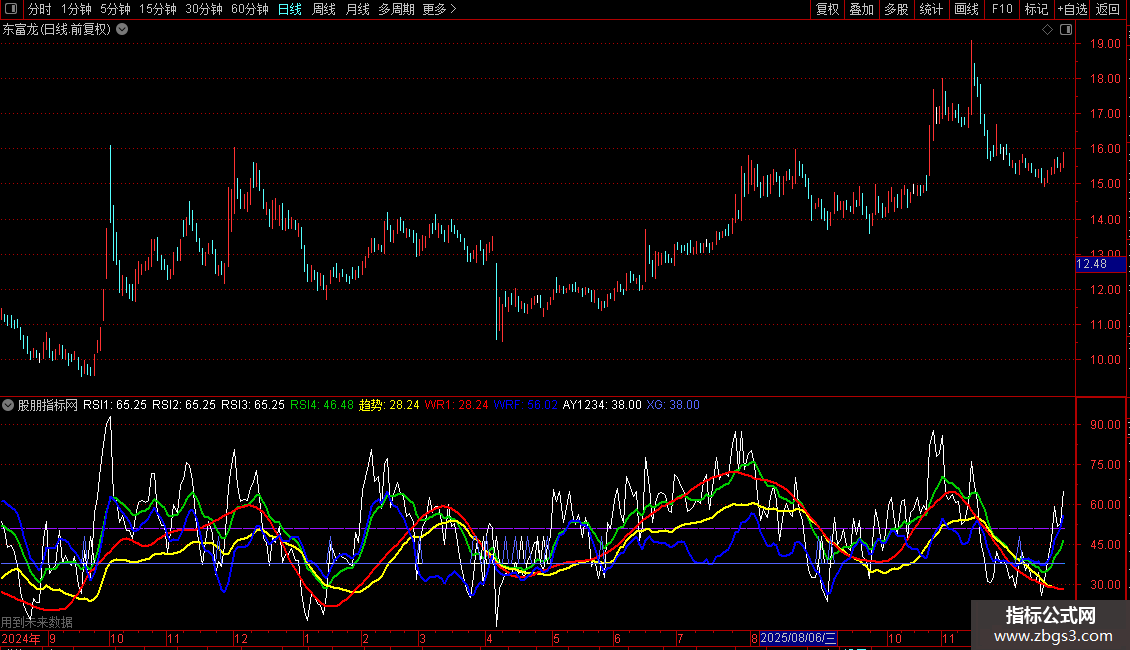Open the 多股 multi-stock view
Image resolution: width=1130 pixels, height=650 pixels.
point(896,9)
